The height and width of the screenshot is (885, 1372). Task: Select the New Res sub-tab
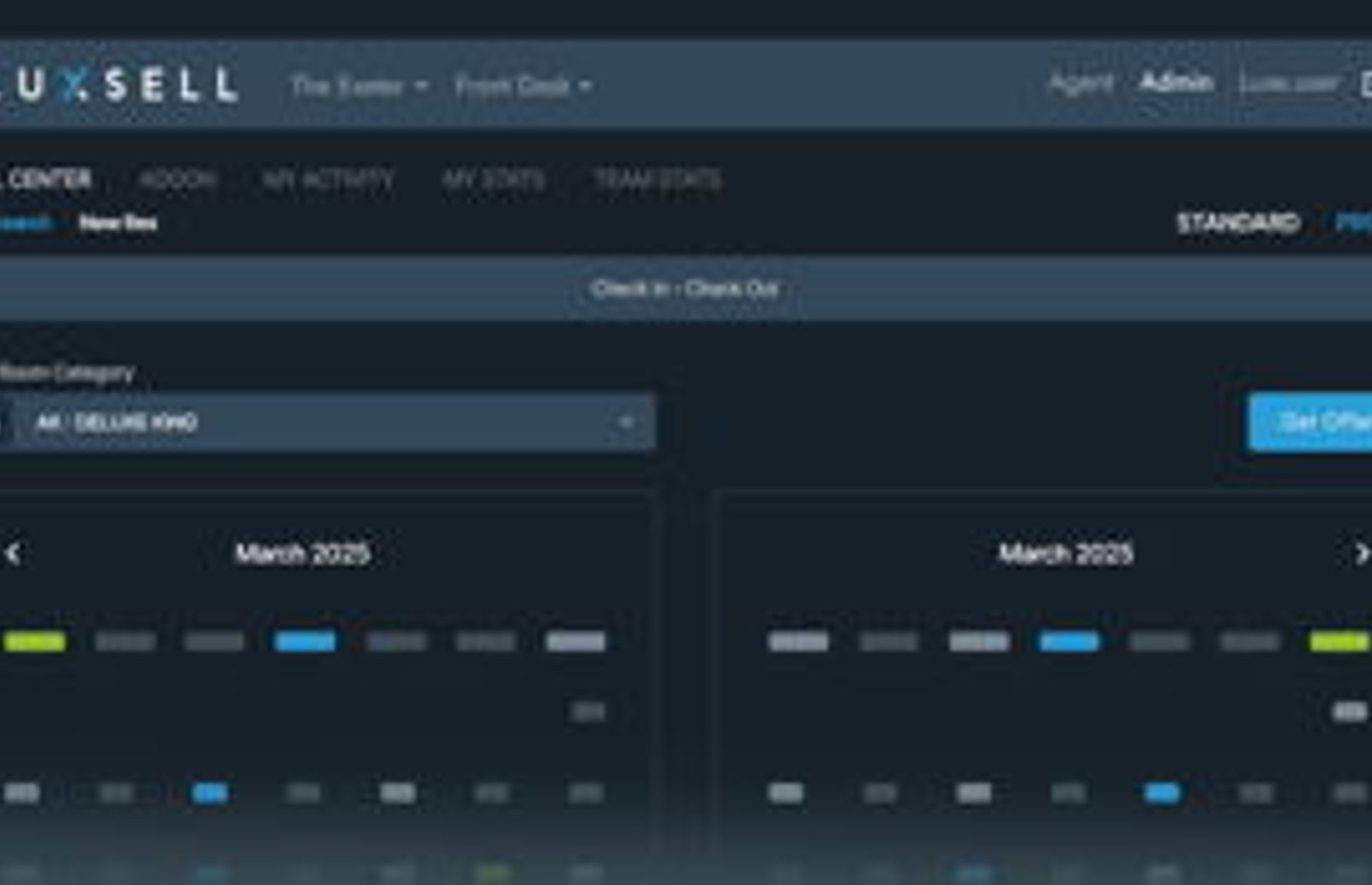118,223
